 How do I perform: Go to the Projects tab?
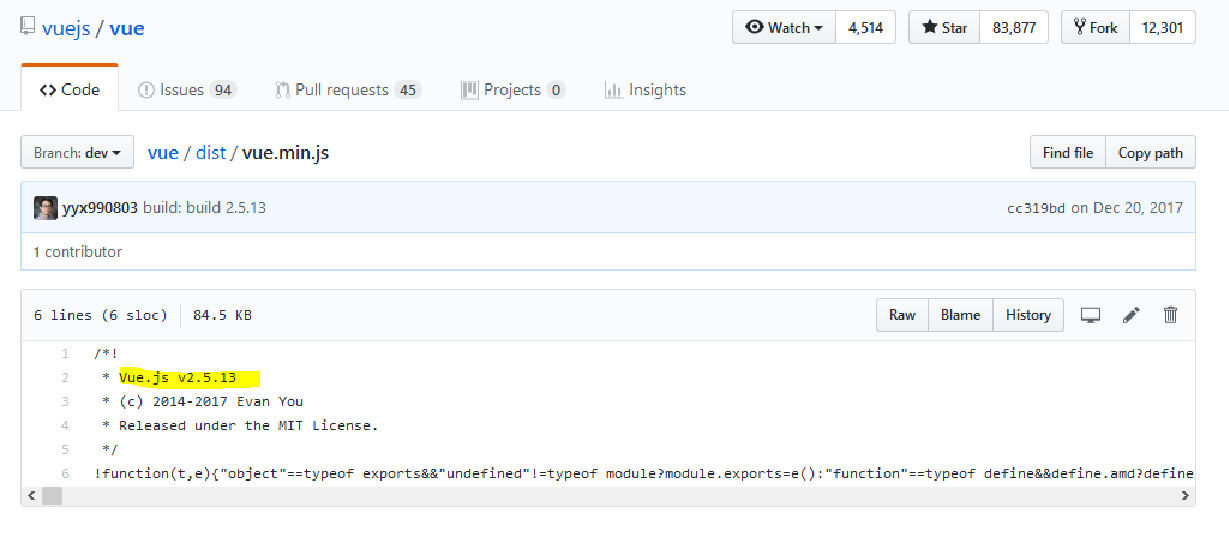(512, 90)
